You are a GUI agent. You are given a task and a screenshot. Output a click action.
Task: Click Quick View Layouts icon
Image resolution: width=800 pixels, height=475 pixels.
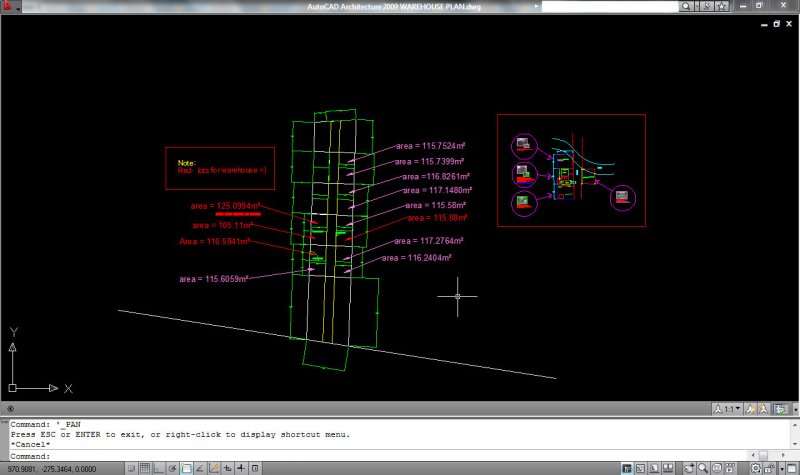(x=654, y=468)
